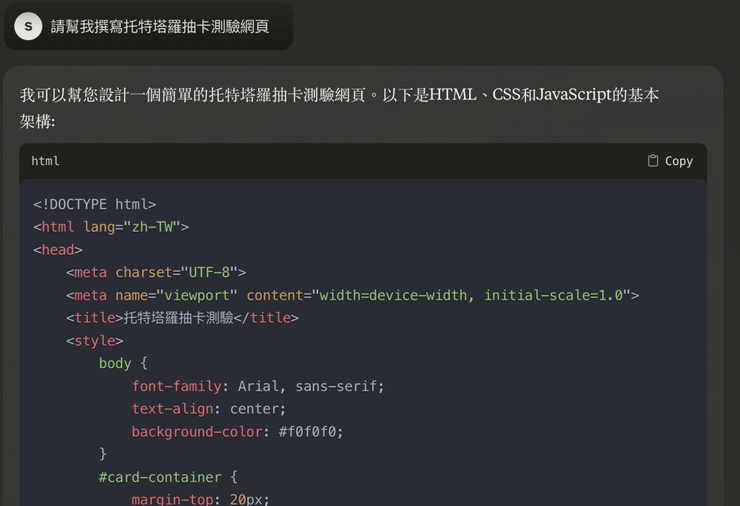Click the clipboard icon beside Copy
Viewport: 740px width, 506px height.
(x=653, y=161)
